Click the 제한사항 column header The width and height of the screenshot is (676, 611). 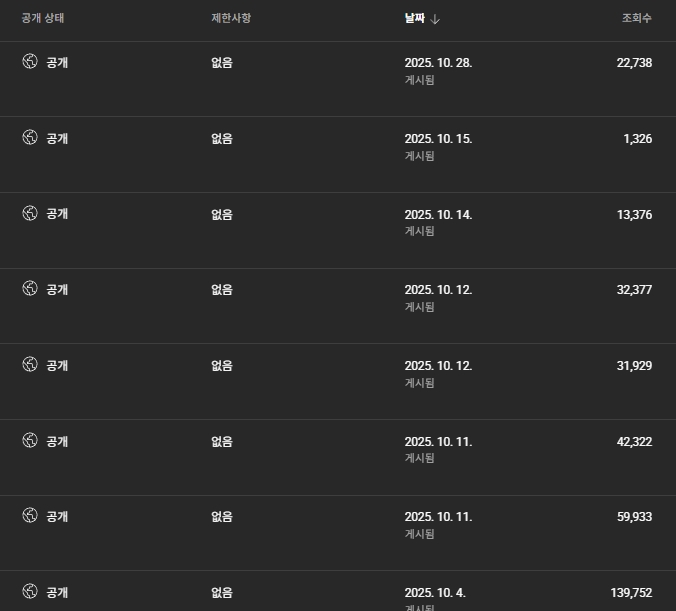point(231,18)
